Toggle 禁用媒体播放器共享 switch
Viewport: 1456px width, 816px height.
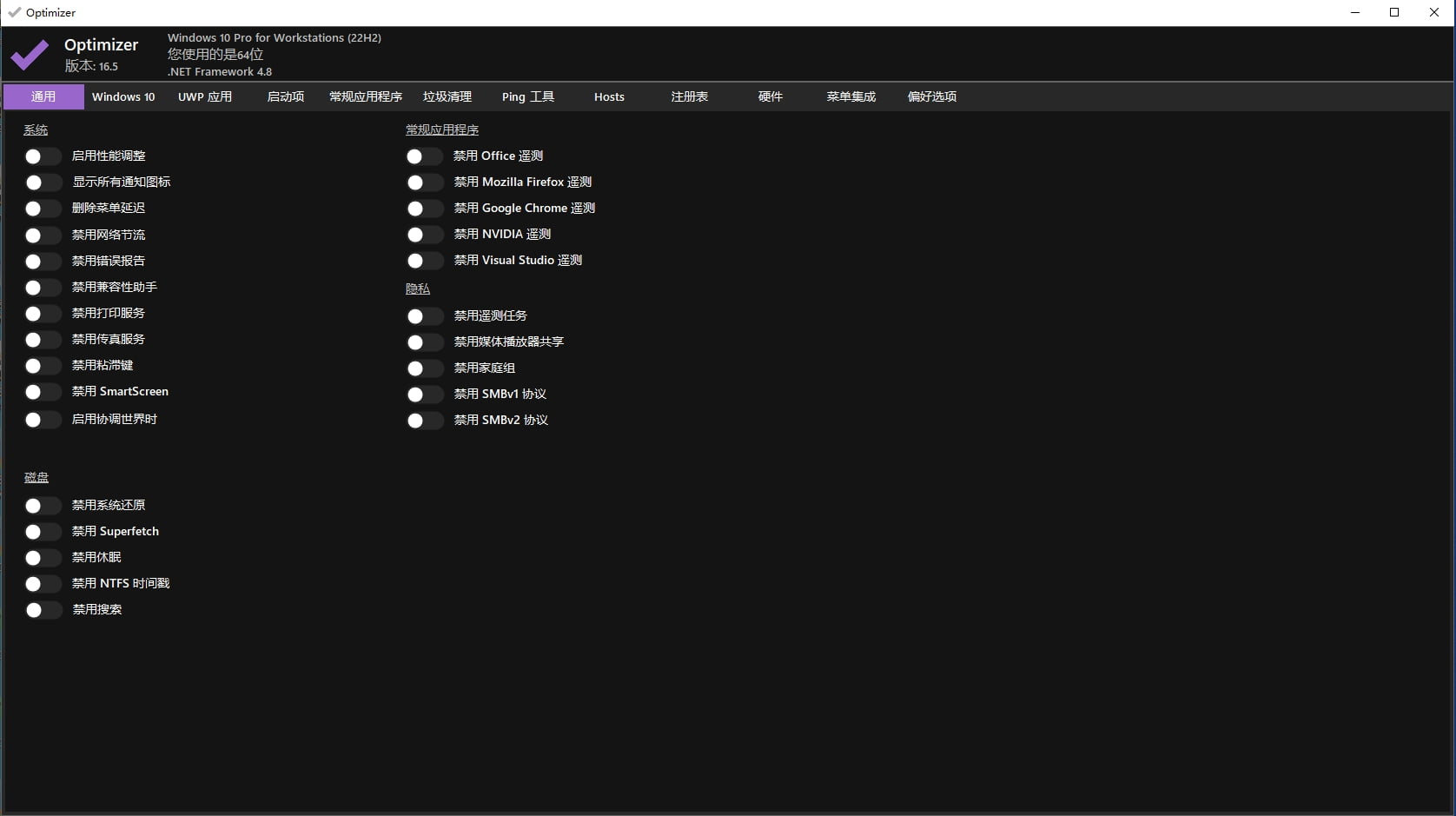tap(424, 342)
